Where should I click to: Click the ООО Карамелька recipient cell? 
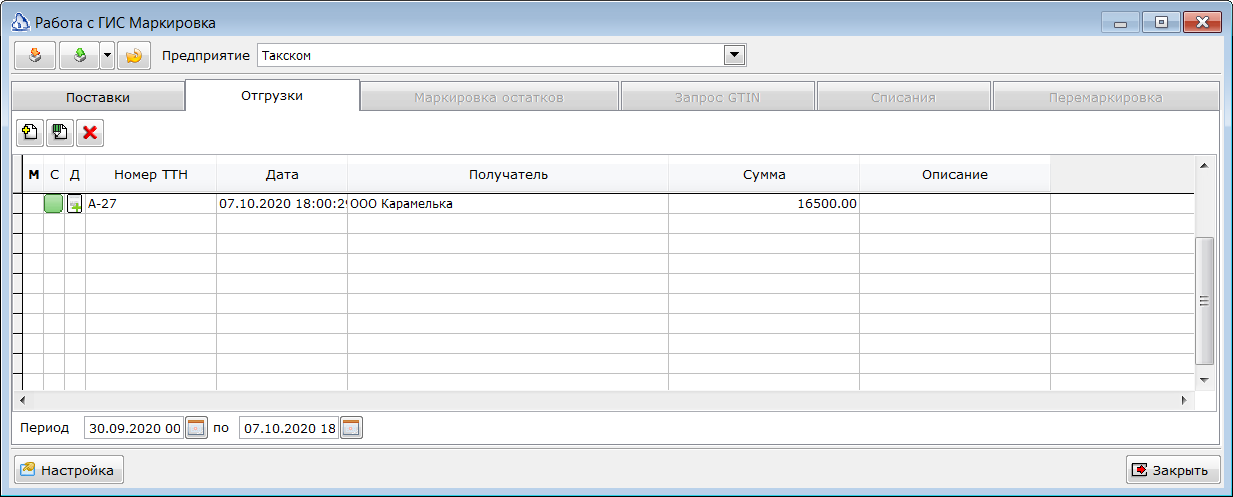coord(508,204)
